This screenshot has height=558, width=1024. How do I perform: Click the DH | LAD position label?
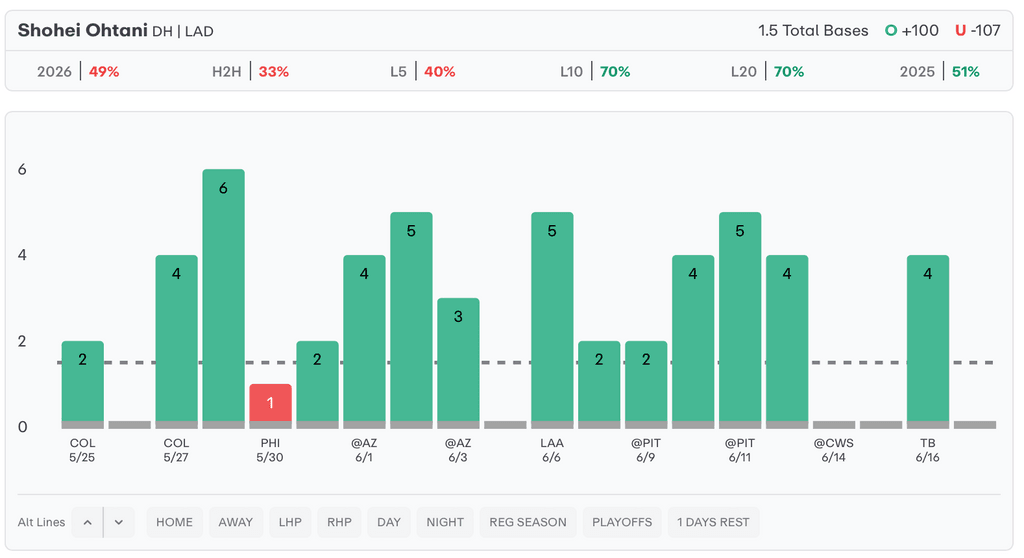point(183,31)
